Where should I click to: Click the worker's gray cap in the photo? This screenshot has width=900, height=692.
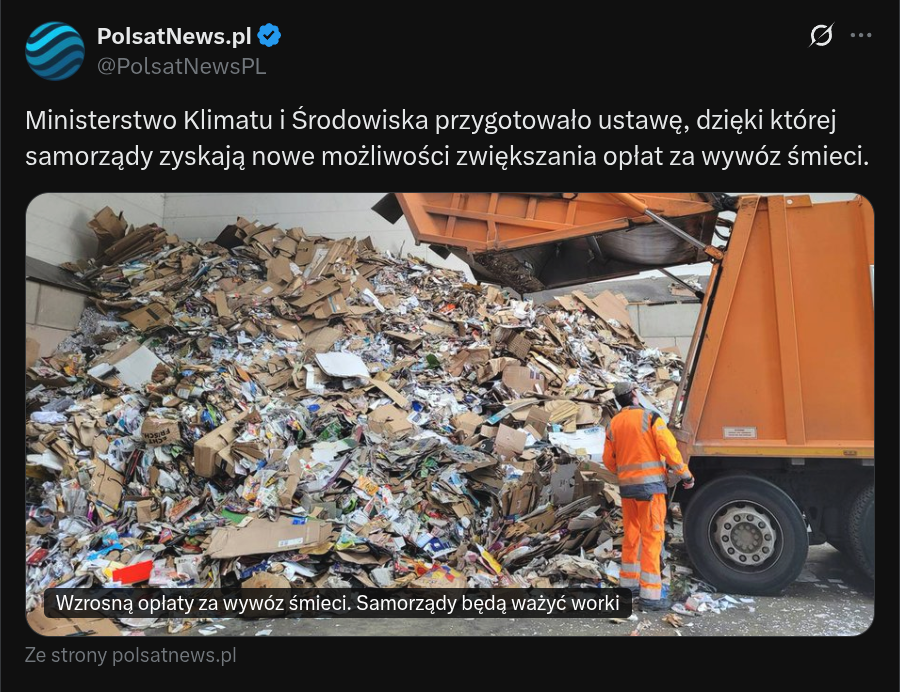pos(623,388)
